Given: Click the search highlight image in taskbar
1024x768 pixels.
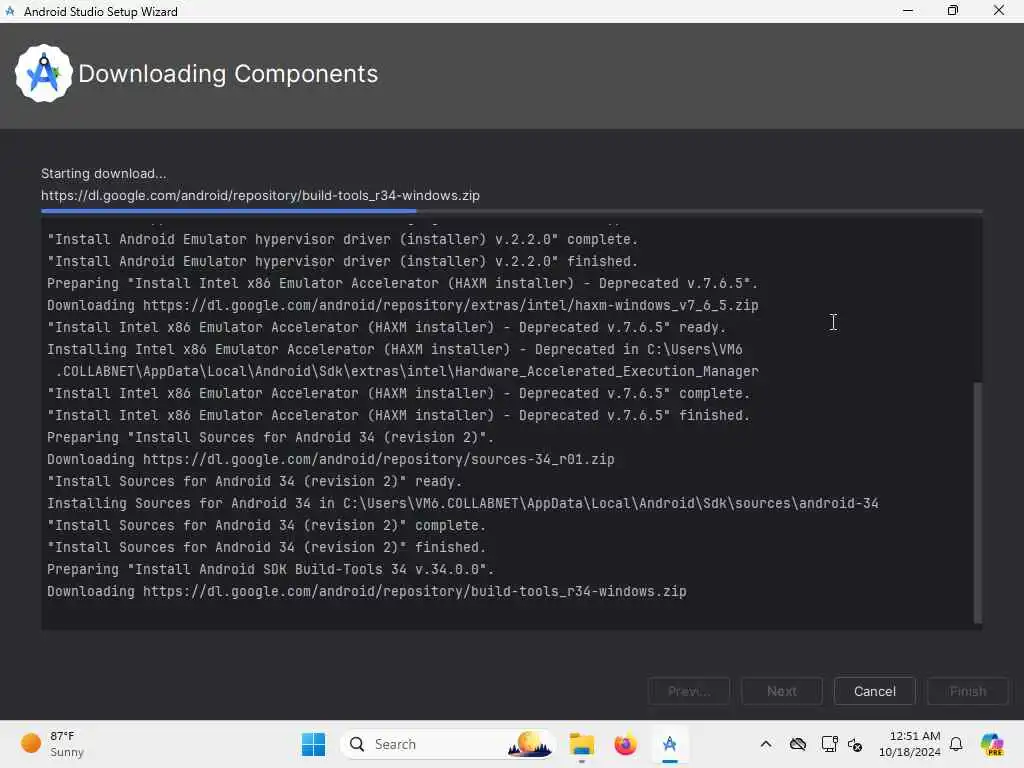Looking at the screenshot, I should 530,744.
